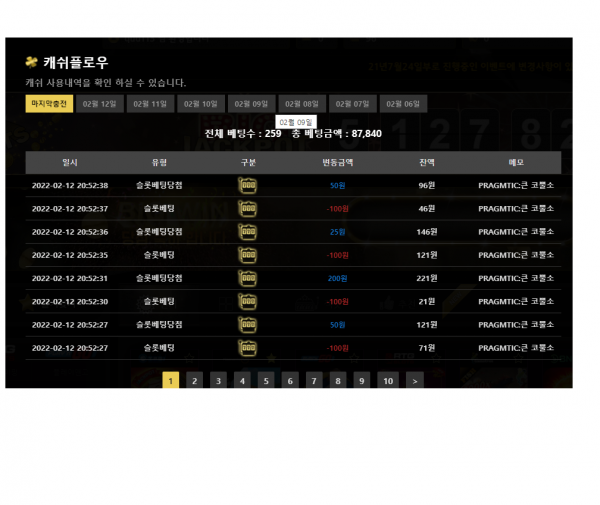Click the 221원 balance value
600x505 pixels.
[427, 279]
